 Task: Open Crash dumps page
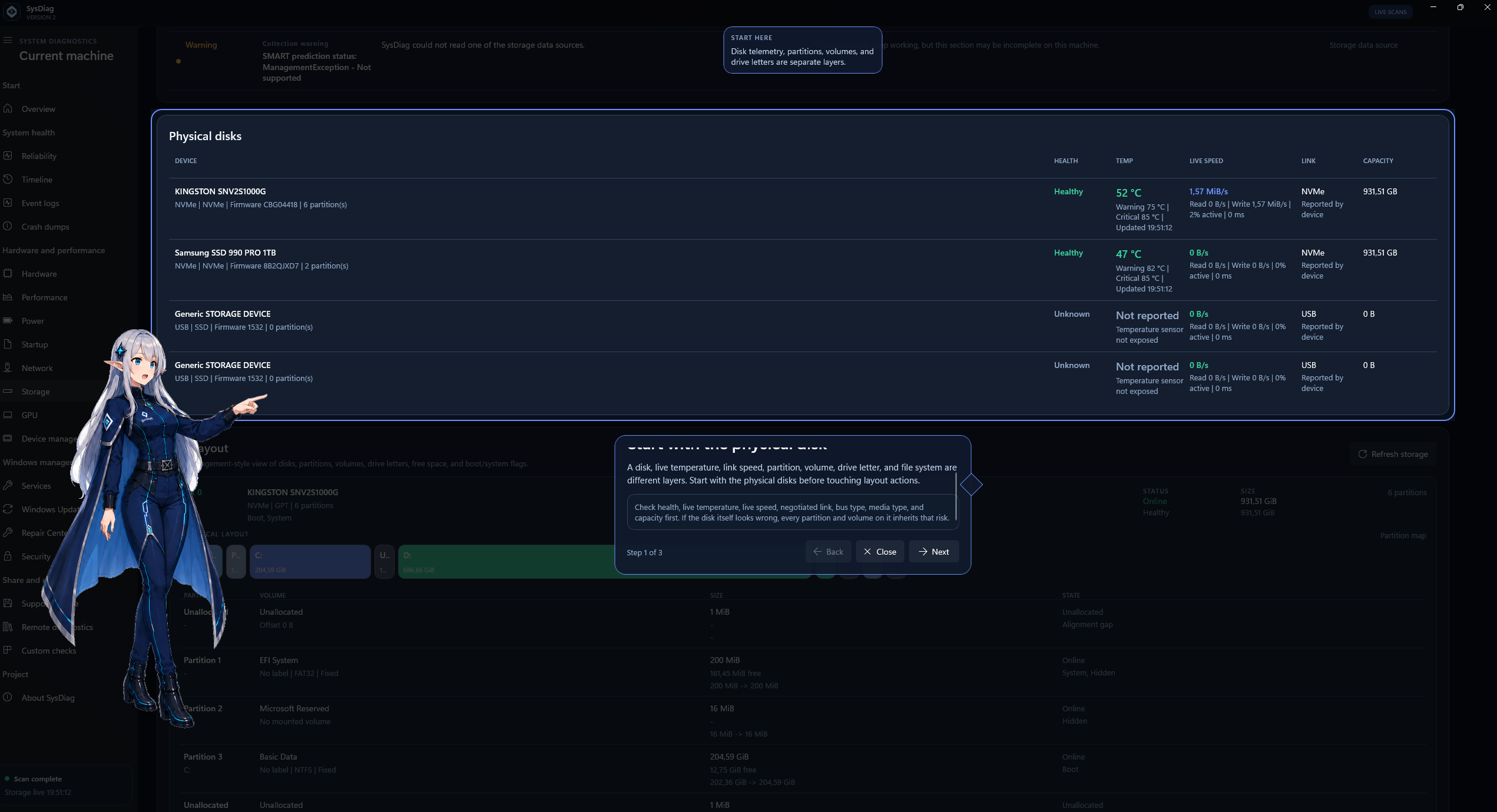pos(45,227)
